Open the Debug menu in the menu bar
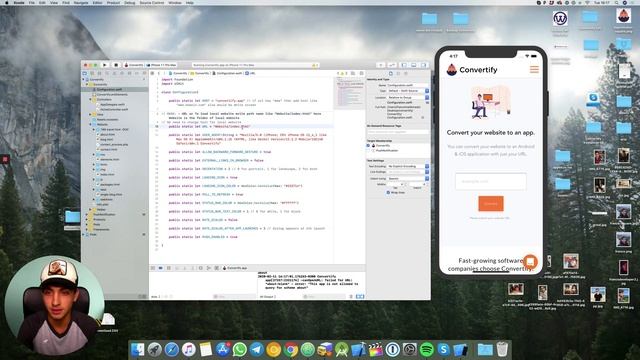The width and height of the screenshot is (640, 360). tap(129, 3)
